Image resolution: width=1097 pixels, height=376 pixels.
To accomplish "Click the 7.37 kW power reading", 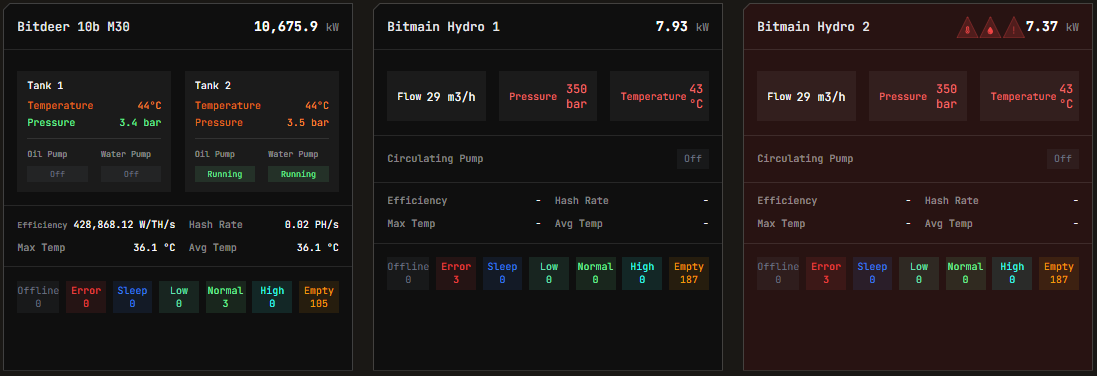I will coord(1052,27).
